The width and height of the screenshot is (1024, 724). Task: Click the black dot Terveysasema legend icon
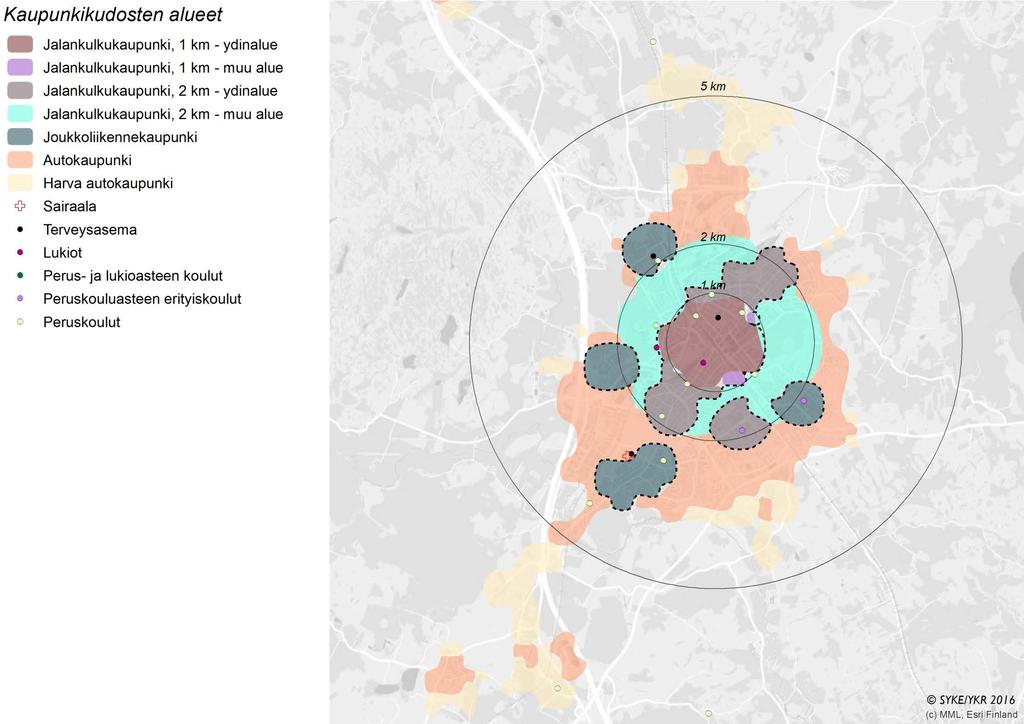pyautogui.click(x=20, y=229)
